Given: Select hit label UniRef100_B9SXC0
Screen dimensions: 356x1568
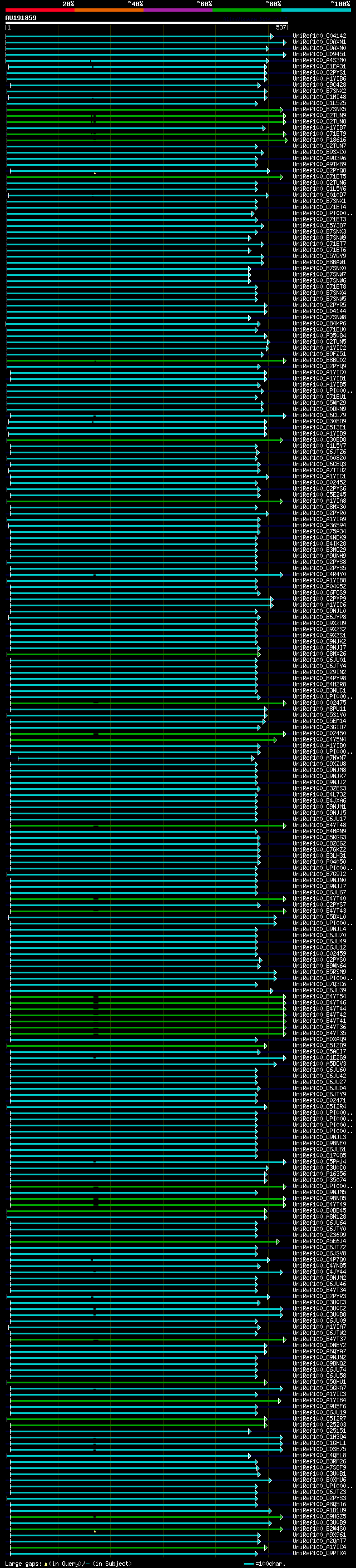Looking at the screenshot, I should 319,152.
